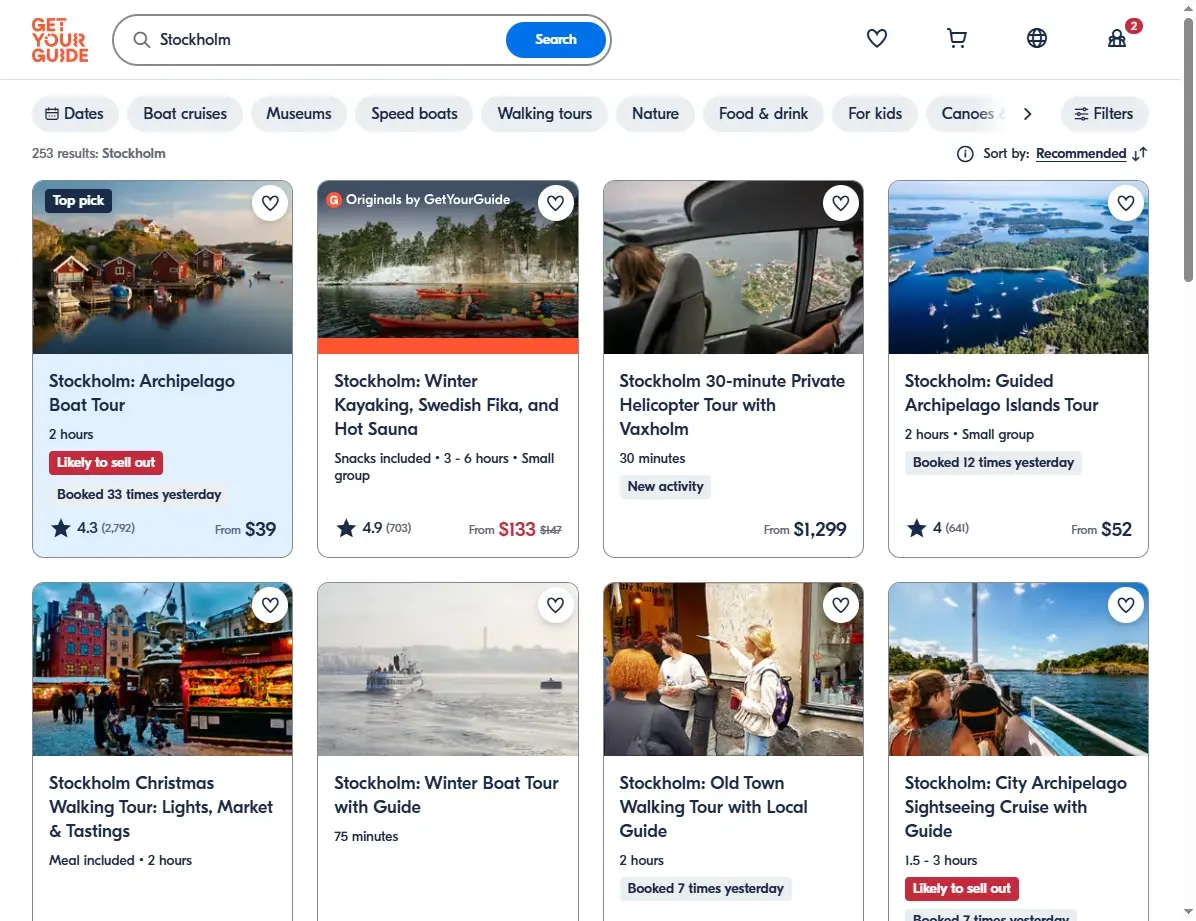Open City Archipelago Sightseeing Cruise title
This screenshot has width=1196, height=921.
tap(1015, 807)
